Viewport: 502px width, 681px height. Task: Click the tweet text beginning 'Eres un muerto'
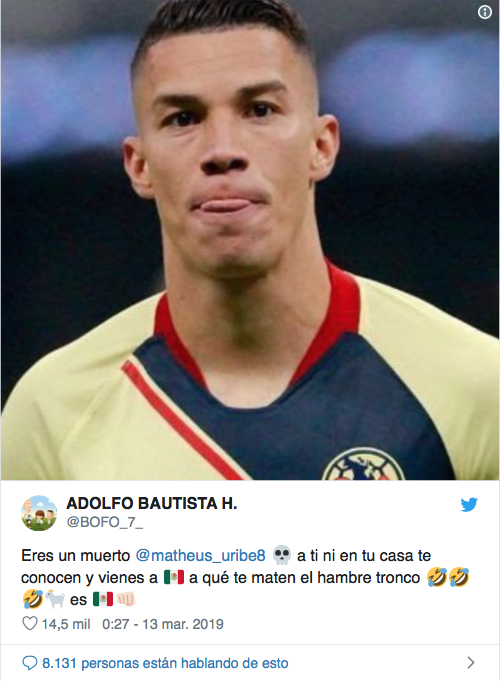point(245,578)
